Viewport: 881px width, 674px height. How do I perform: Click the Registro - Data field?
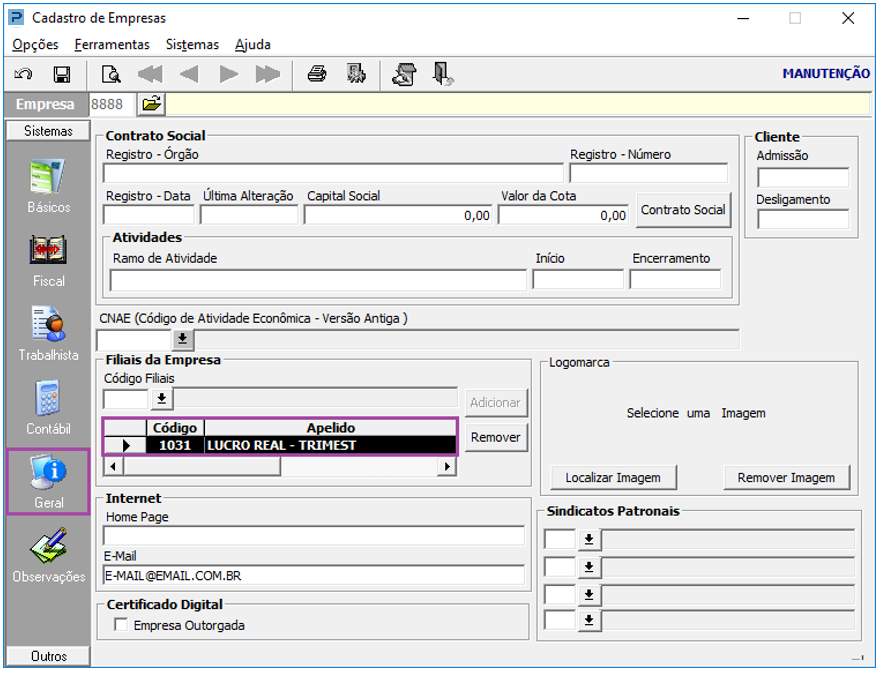click(x=149, y=215)
